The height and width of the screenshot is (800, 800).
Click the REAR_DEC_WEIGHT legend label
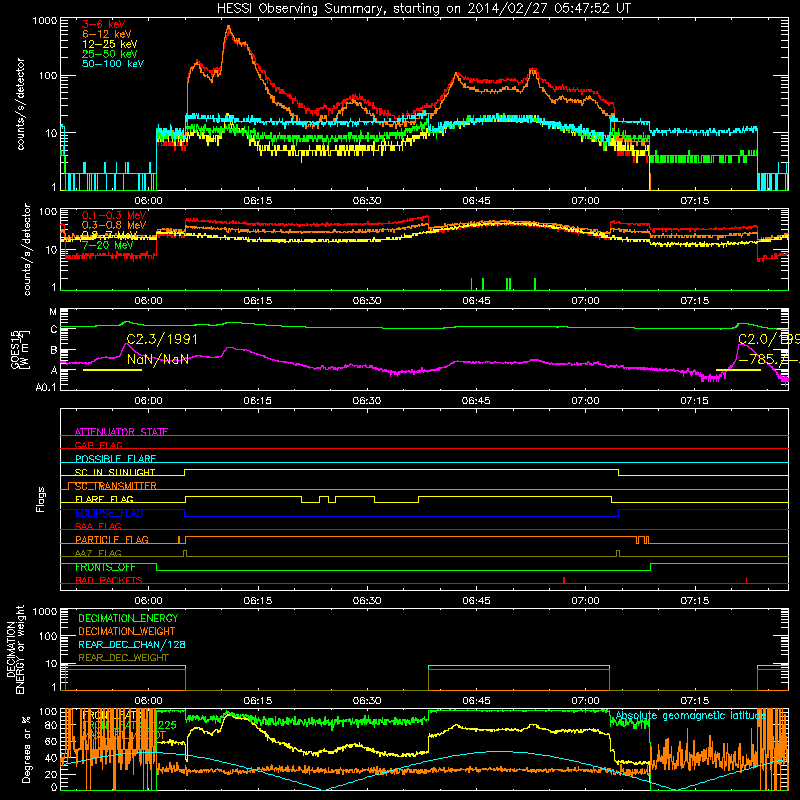[x=123, y=658]
